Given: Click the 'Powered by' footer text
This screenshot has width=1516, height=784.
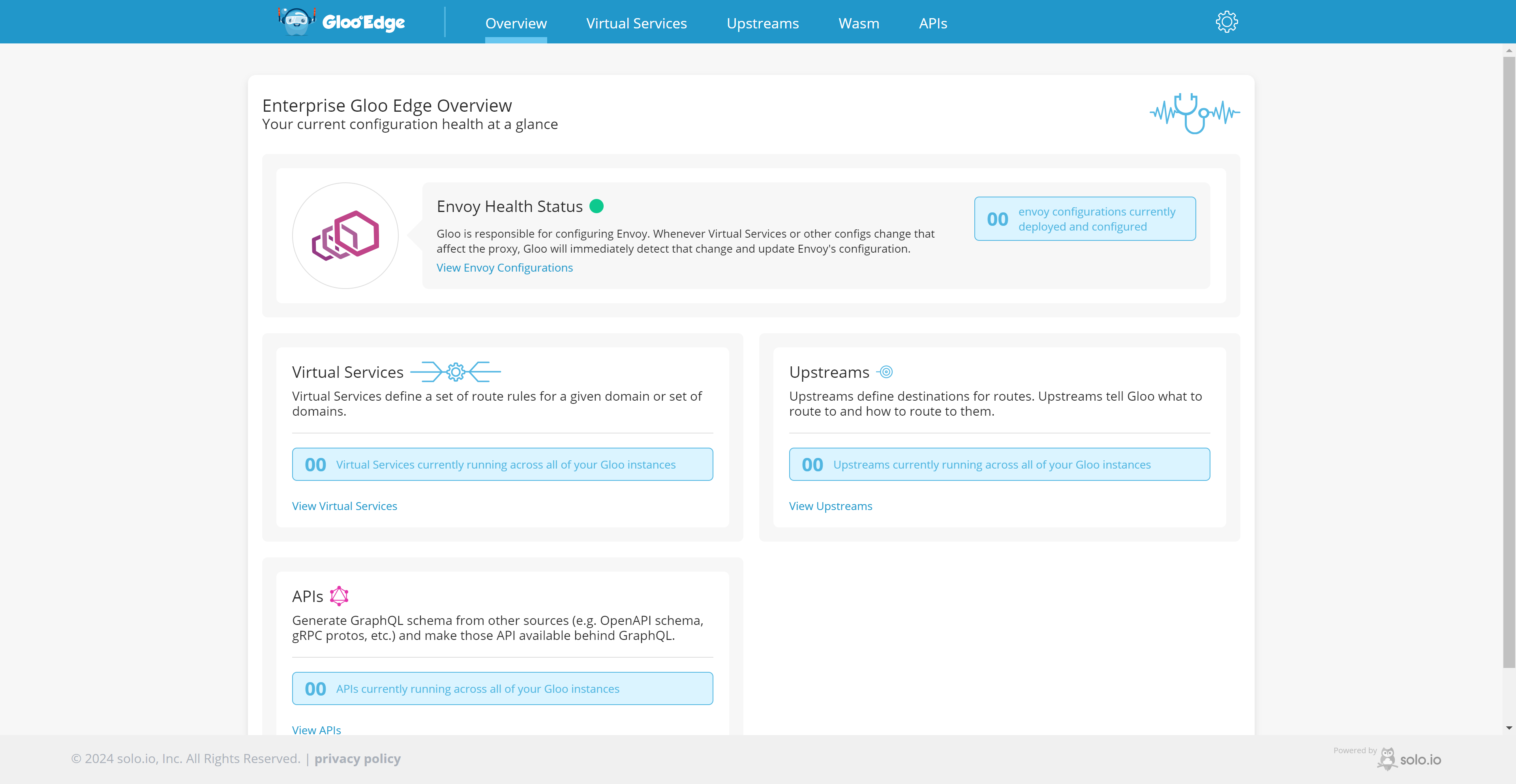Looking at the screenshot, I should (x=1355, y=750).
